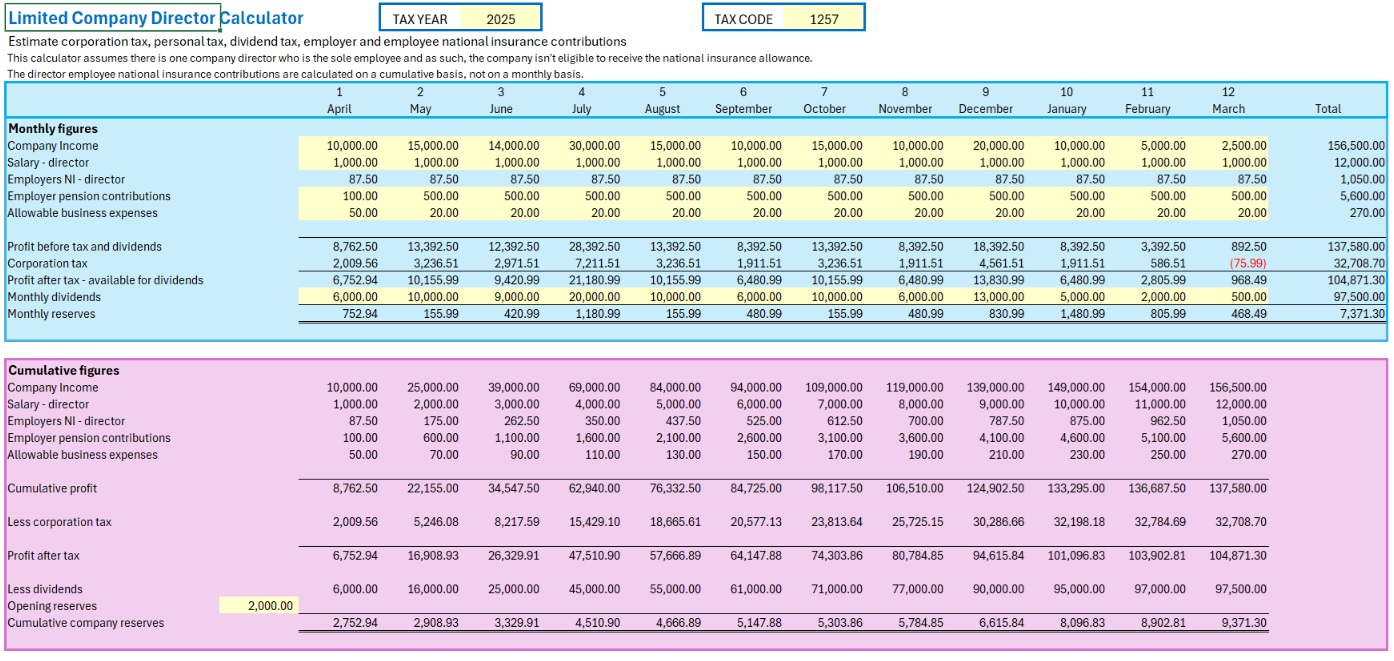Select the Total column header
Image resolution: width=1394 pixels, height=661 pixels.
1328,109
